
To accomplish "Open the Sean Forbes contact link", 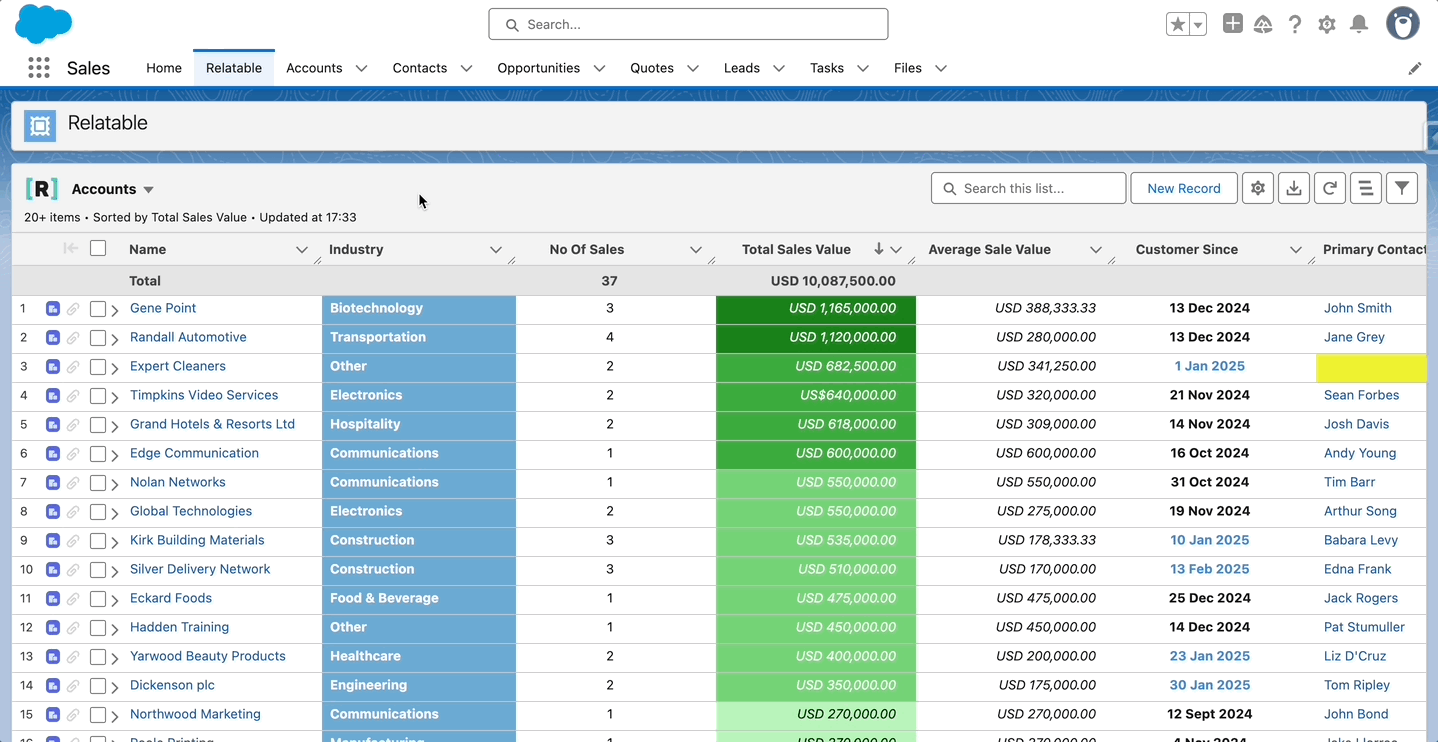I will [x=1361, y=395].
